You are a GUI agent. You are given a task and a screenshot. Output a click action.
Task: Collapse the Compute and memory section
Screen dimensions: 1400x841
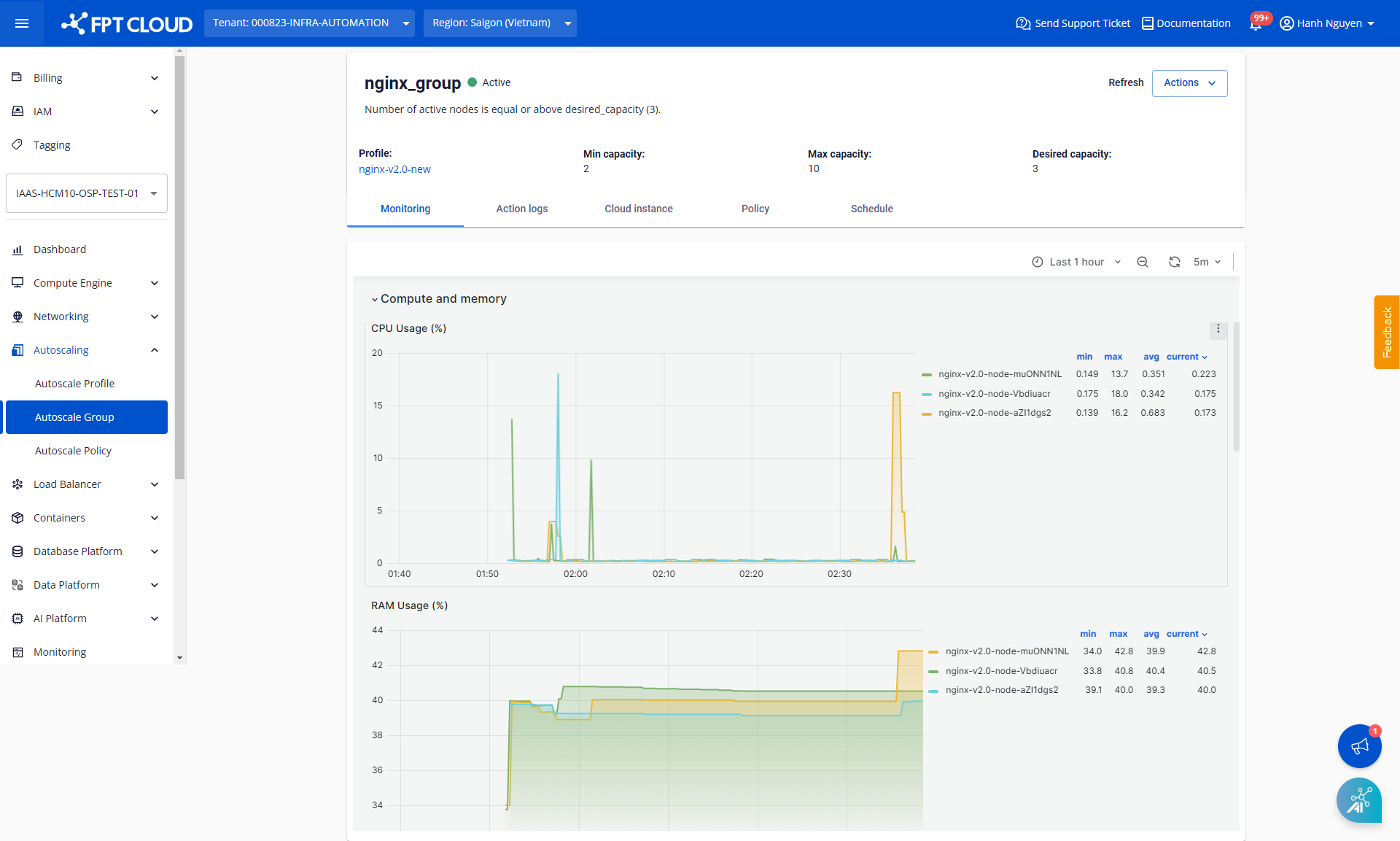click(x=376, y=298)
